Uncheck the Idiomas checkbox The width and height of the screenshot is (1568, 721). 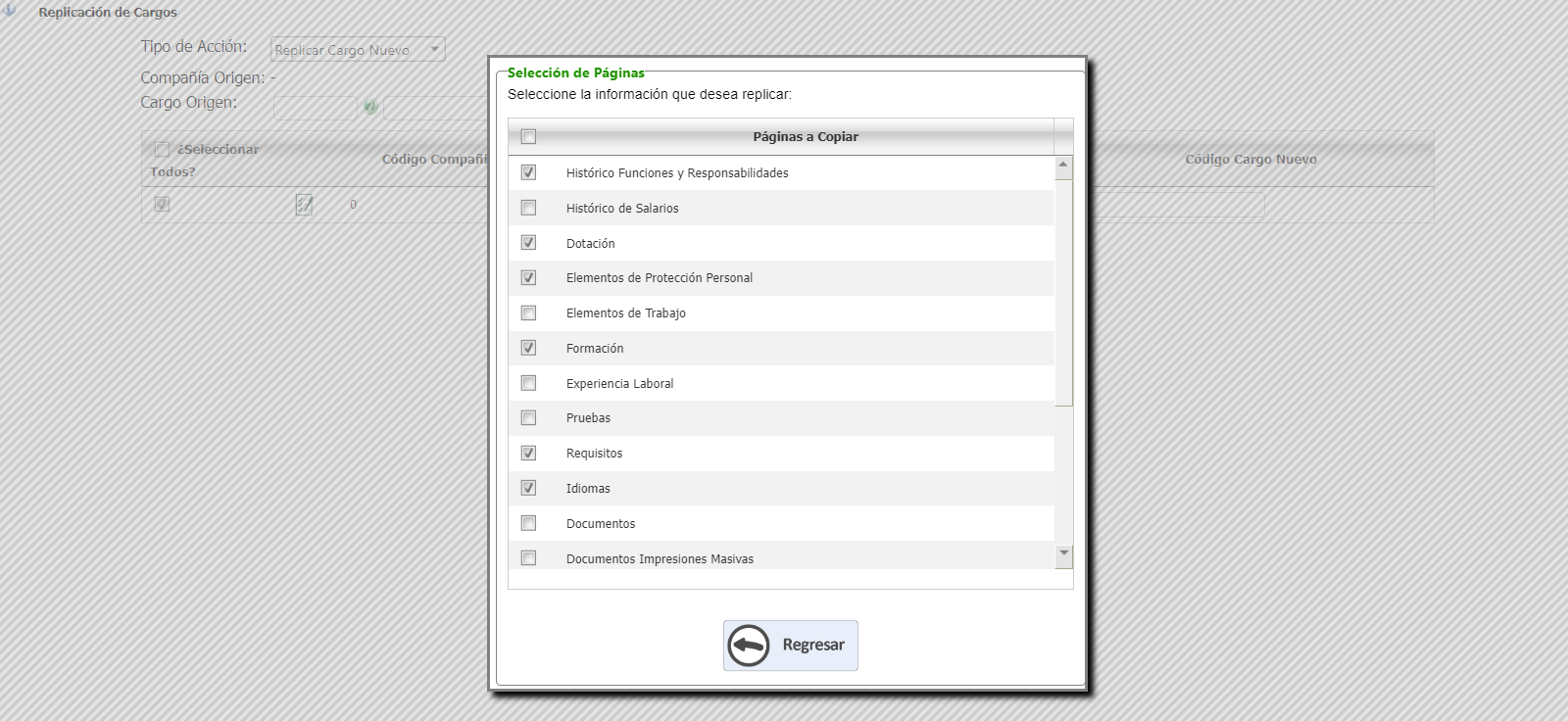pyautogui.click(x=529, y=488)
